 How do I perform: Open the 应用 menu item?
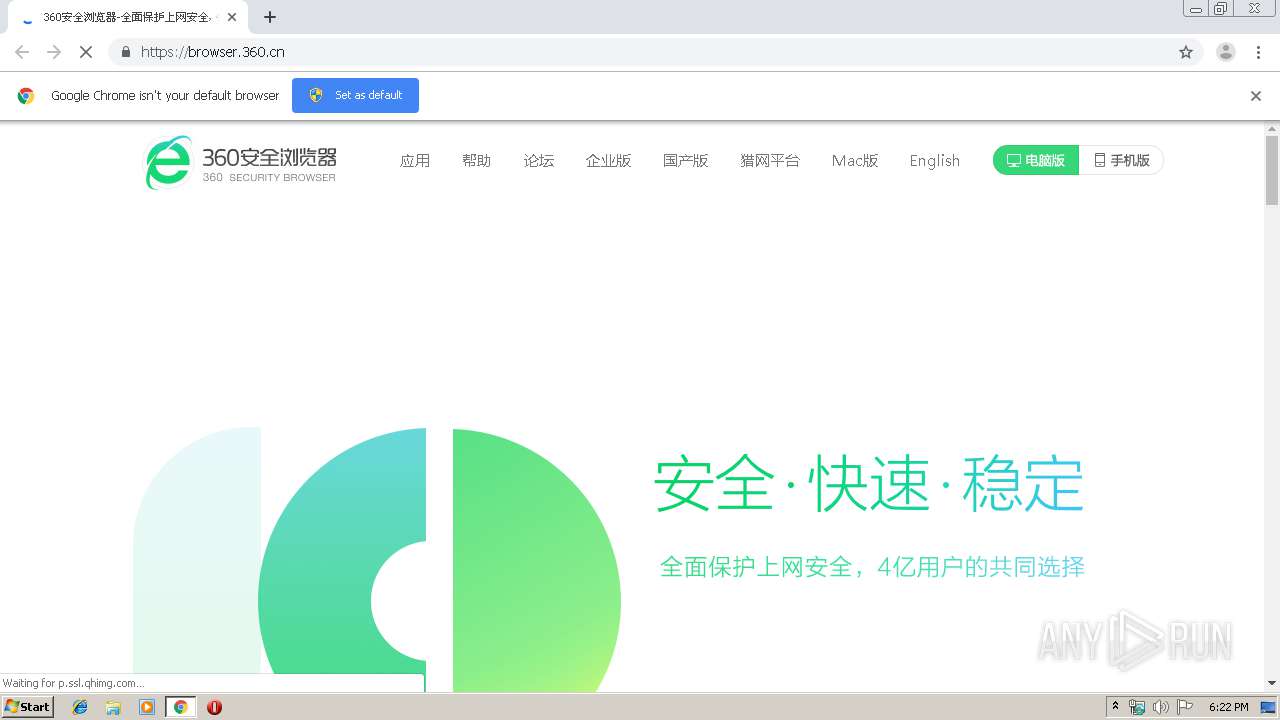tap(415, 161)
